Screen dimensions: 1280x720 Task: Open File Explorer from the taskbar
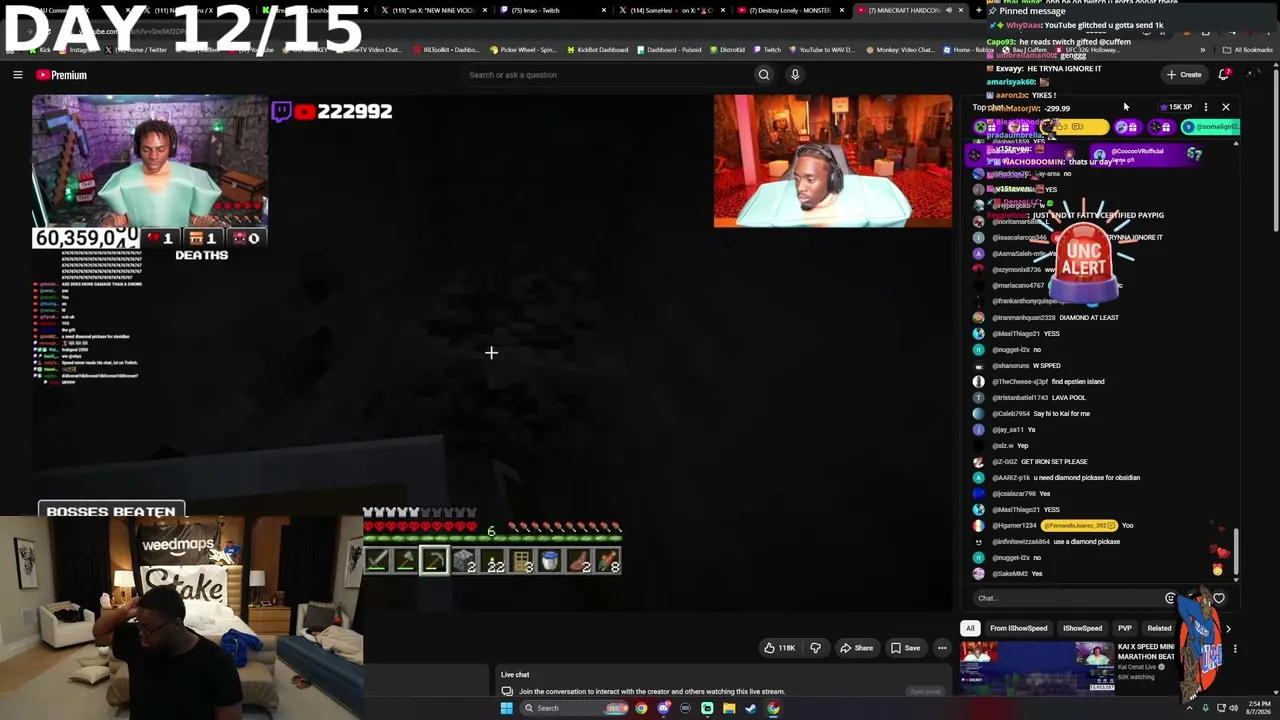tap(729, 708)
